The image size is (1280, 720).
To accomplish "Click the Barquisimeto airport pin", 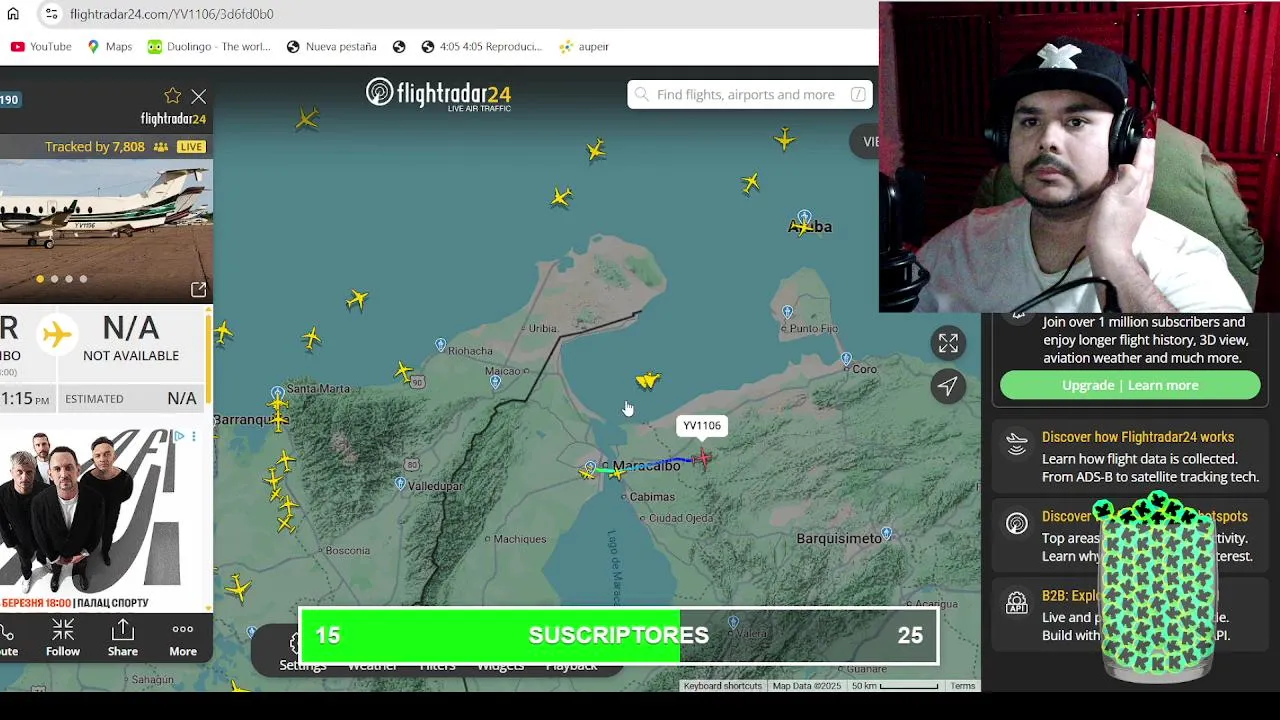I will pos(886,534).
